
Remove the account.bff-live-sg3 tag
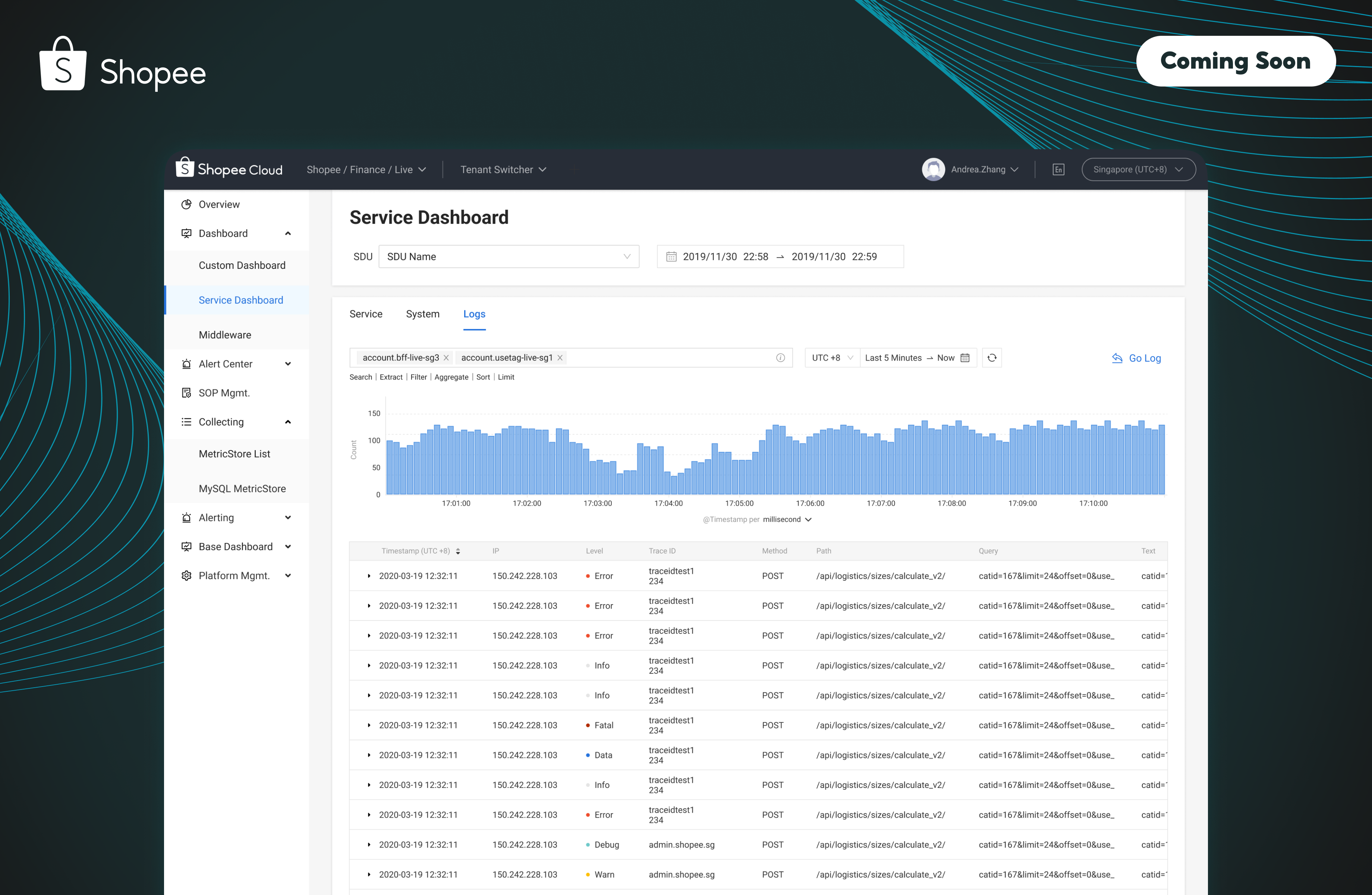tap(446, 358)
